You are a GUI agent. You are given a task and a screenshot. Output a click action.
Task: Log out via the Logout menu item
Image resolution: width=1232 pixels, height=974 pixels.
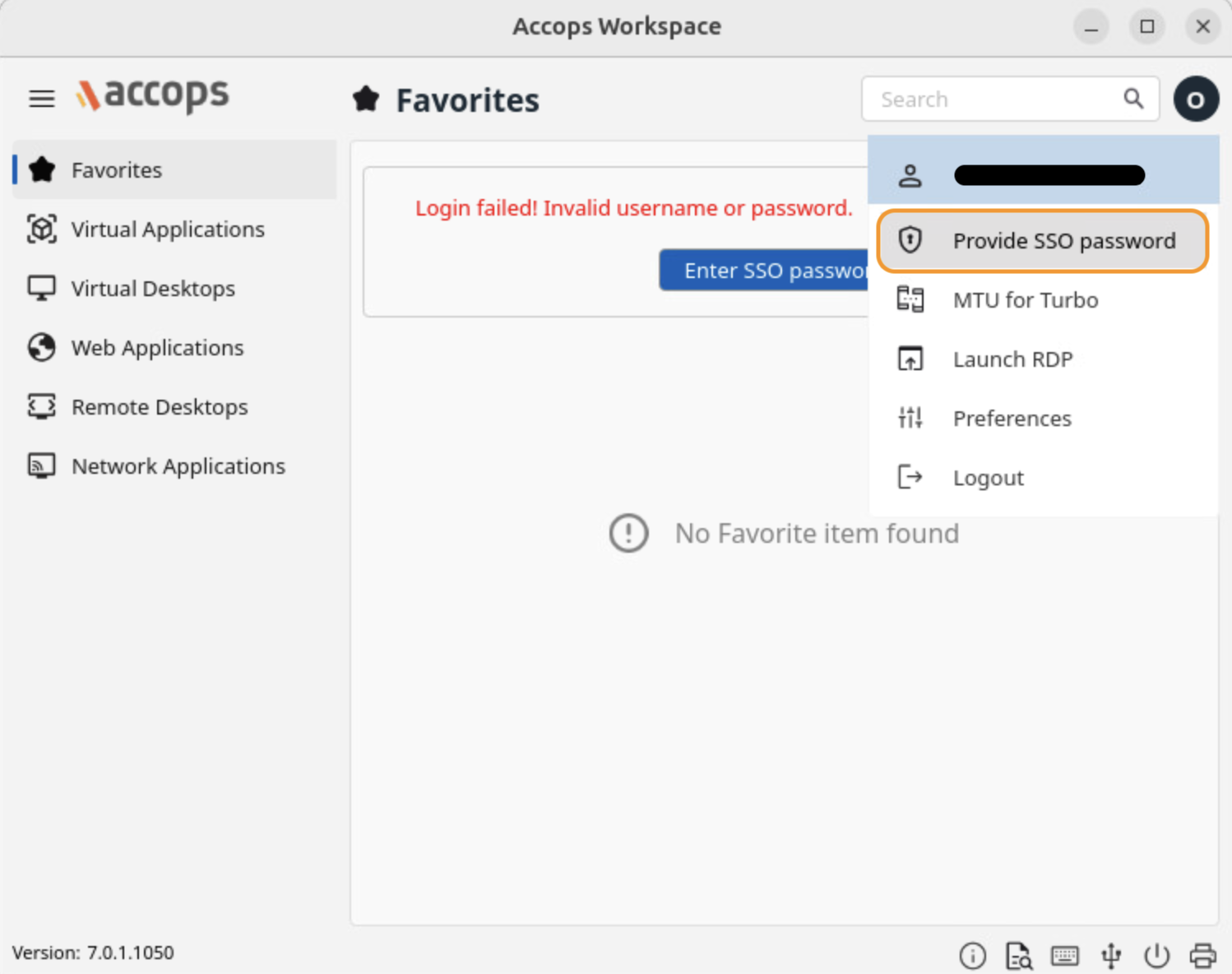pos(988,478)
